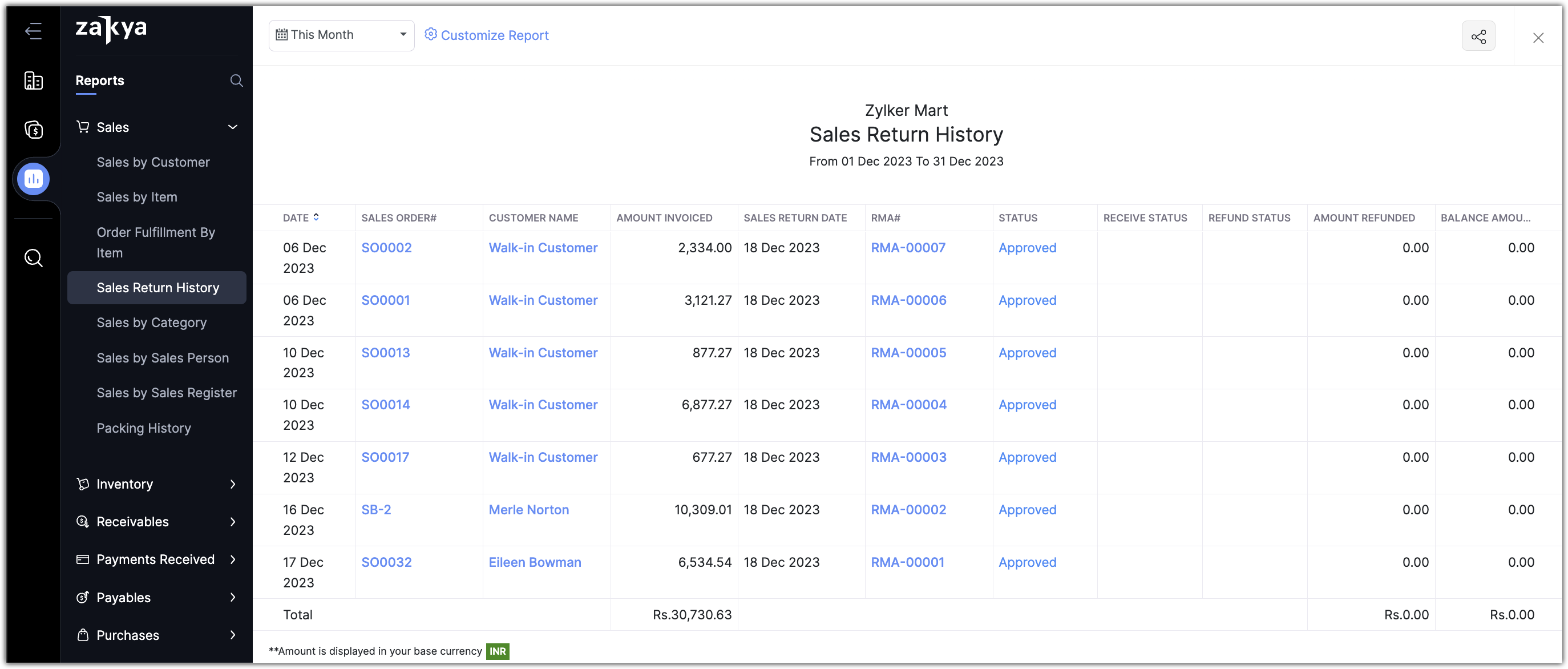Click the Receivables icon
This screenshot has width=1568, height=669.
click(x=83, y=522)
